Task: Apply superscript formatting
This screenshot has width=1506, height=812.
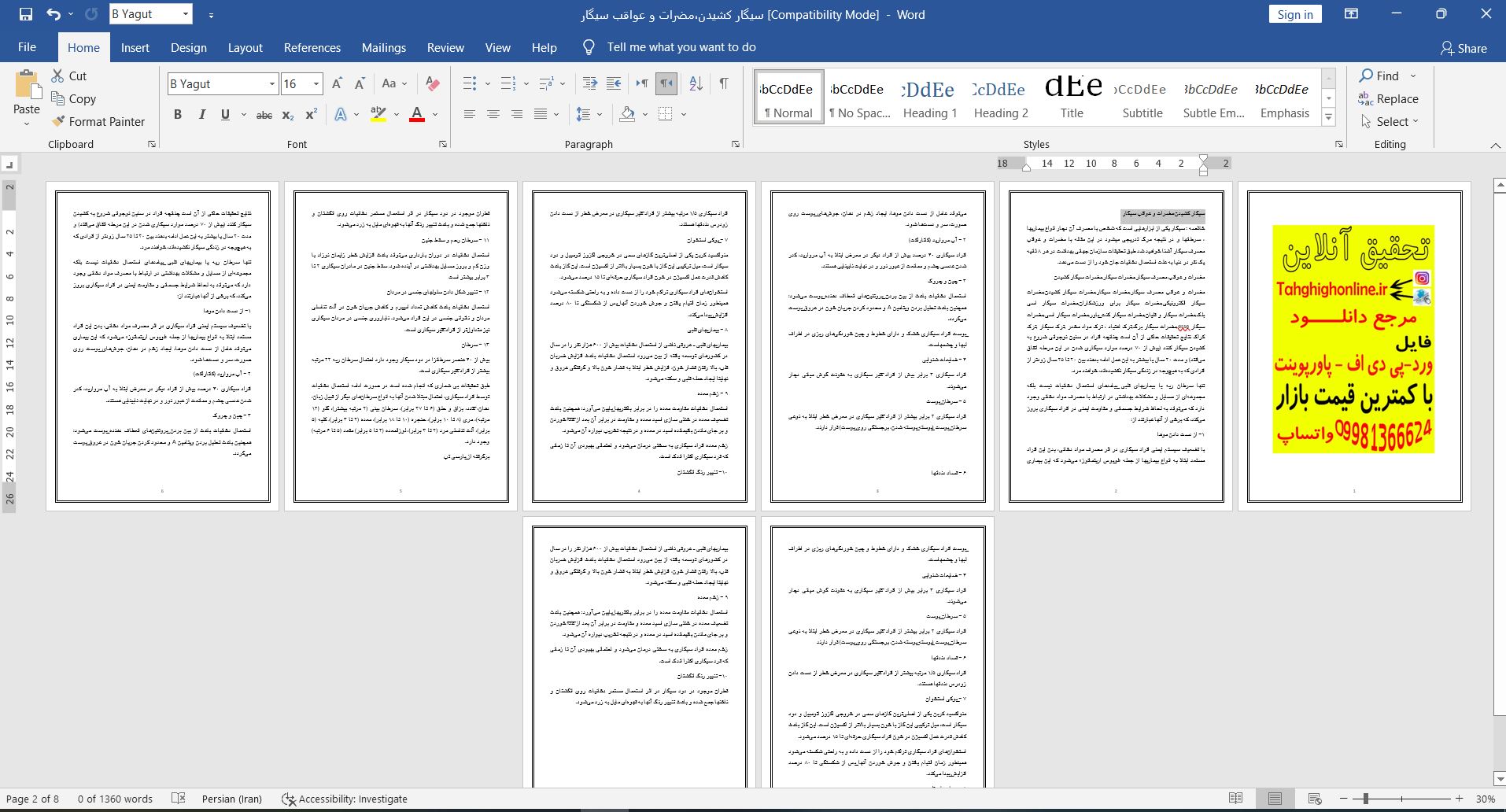Action: point(311,115)
